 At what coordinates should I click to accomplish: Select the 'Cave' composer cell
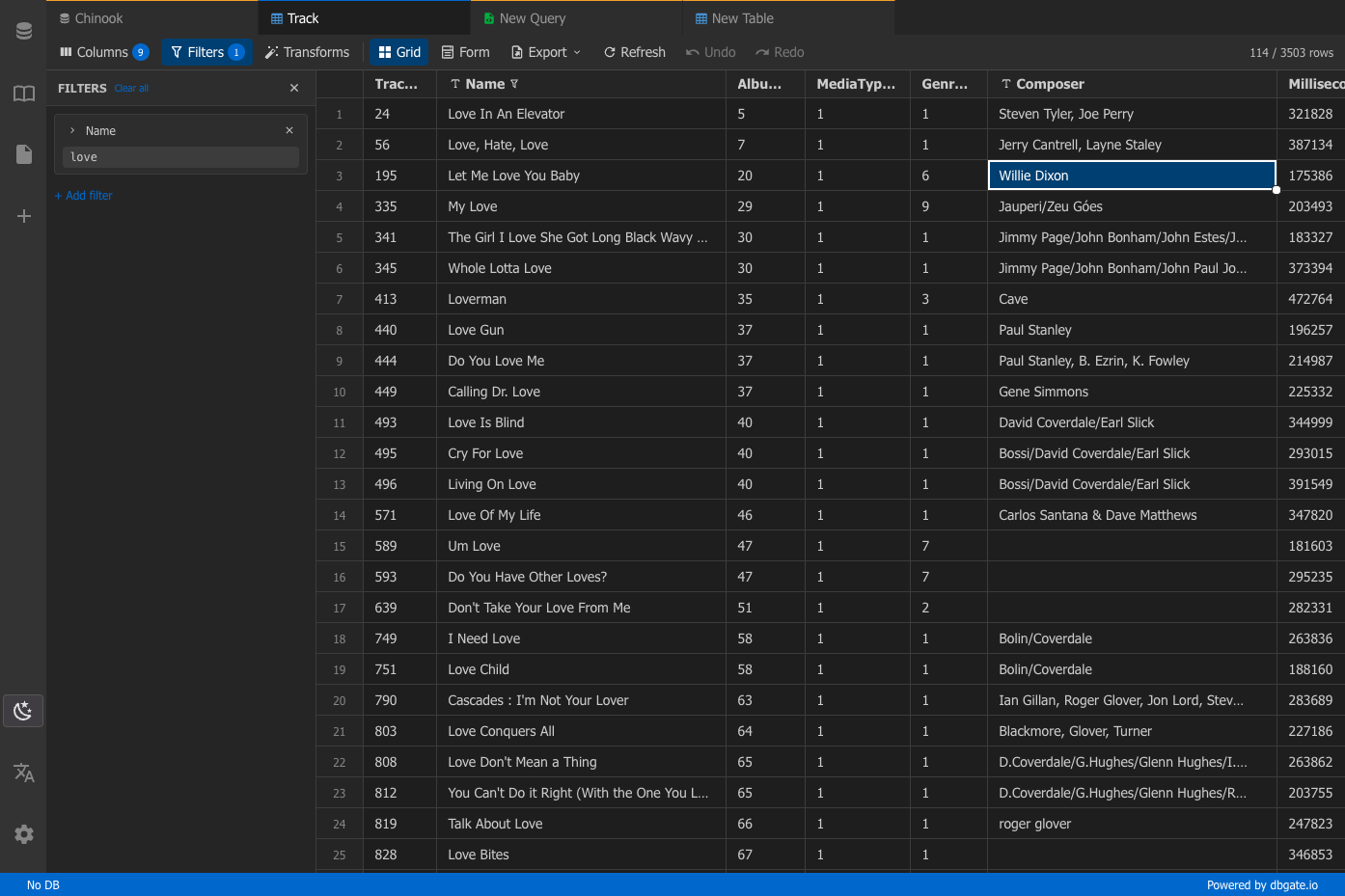pos(1132,299)
